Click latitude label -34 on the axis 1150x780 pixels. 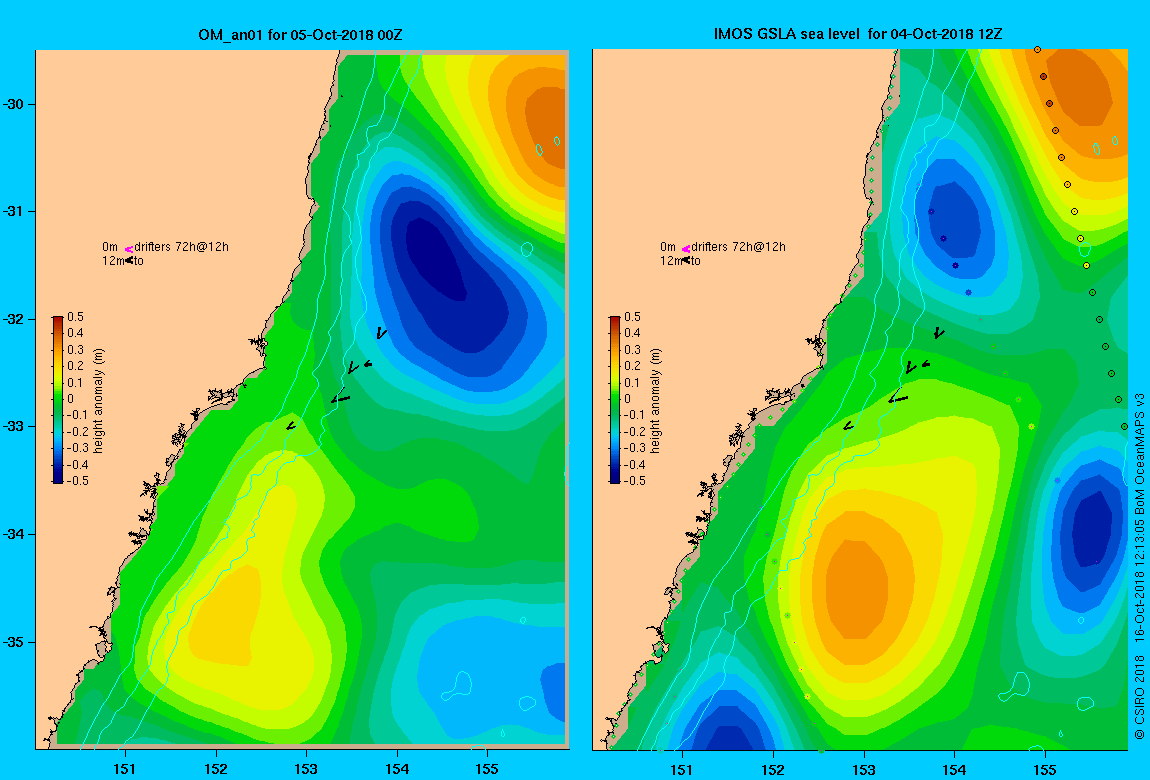coord(14,534)
